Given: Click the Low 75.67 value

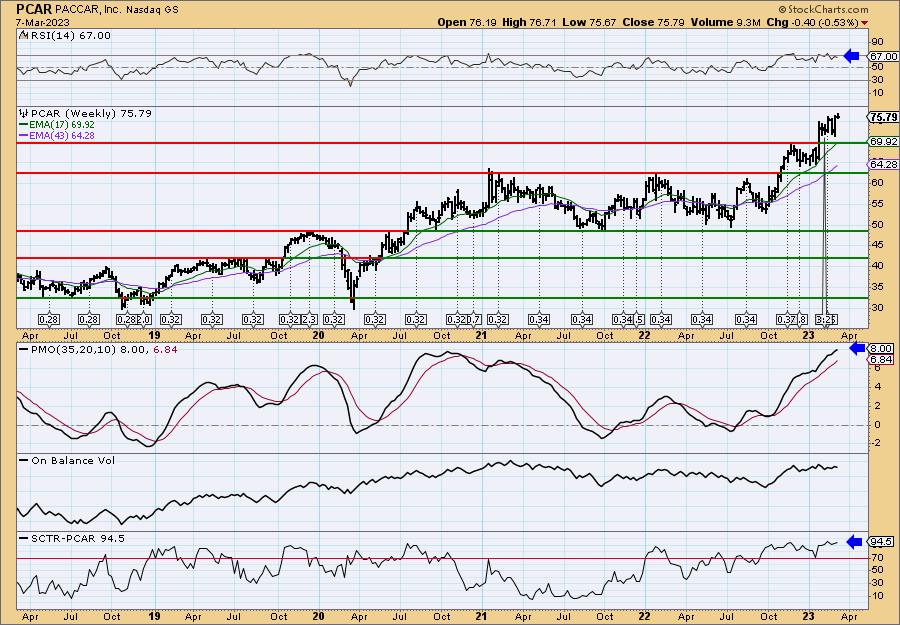Looking at the screenshot, I should (x=588, y=22).
